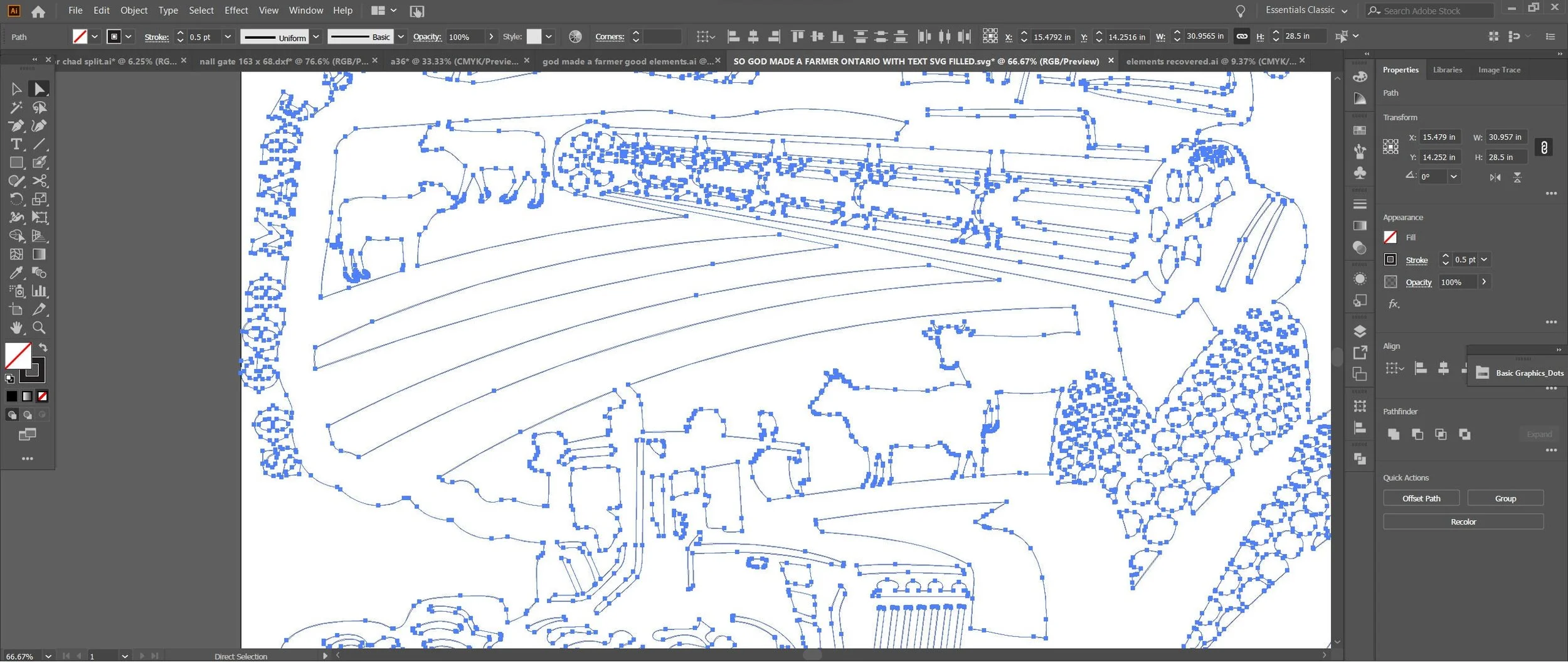This screenshot has width=1568, height=662.
Task: Open the Swatches panel icon
Action: click(x=1360, y=131)
